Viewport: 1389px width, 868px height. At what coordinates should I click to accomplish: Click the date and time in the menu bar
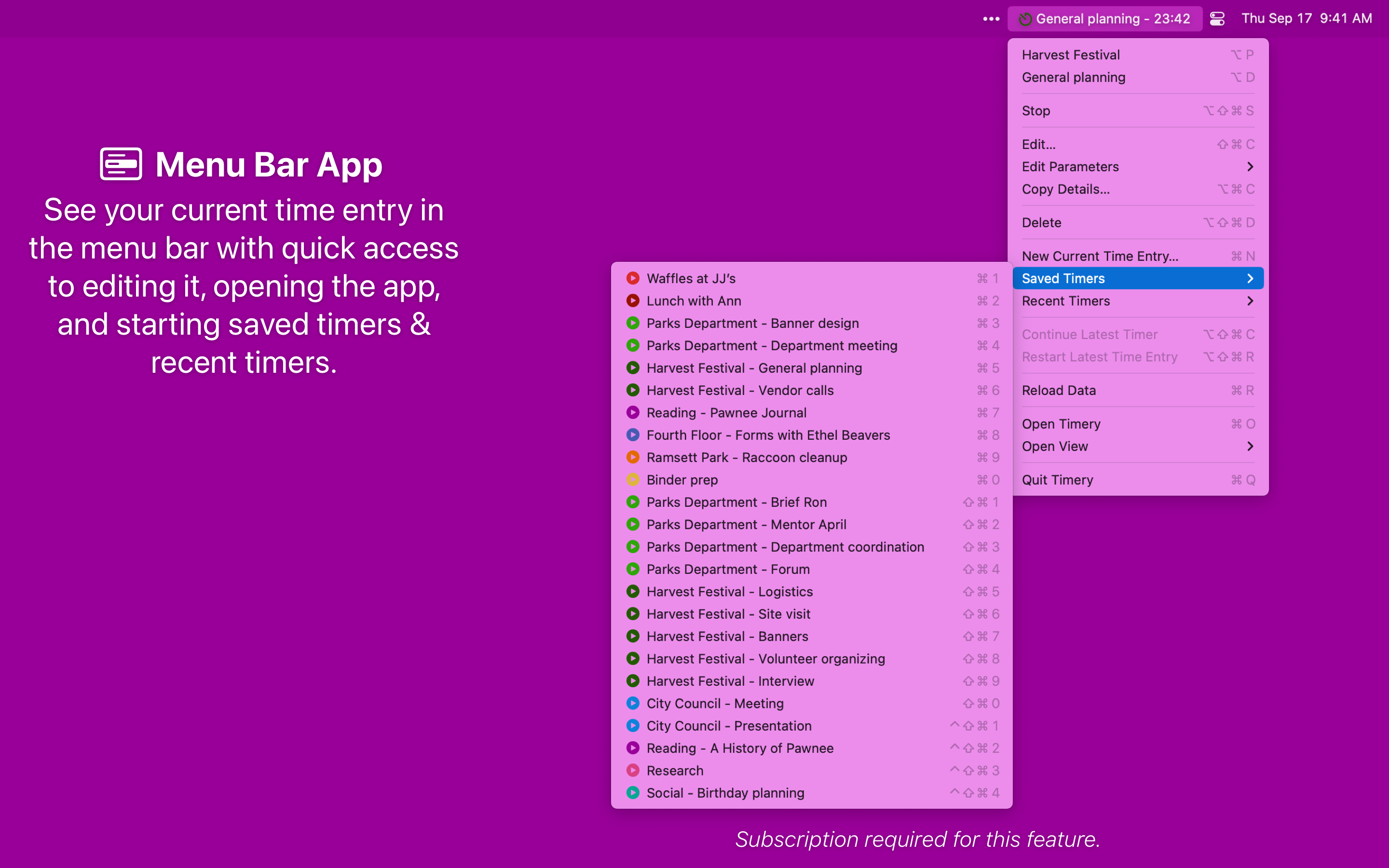[x=1307, y=18]
